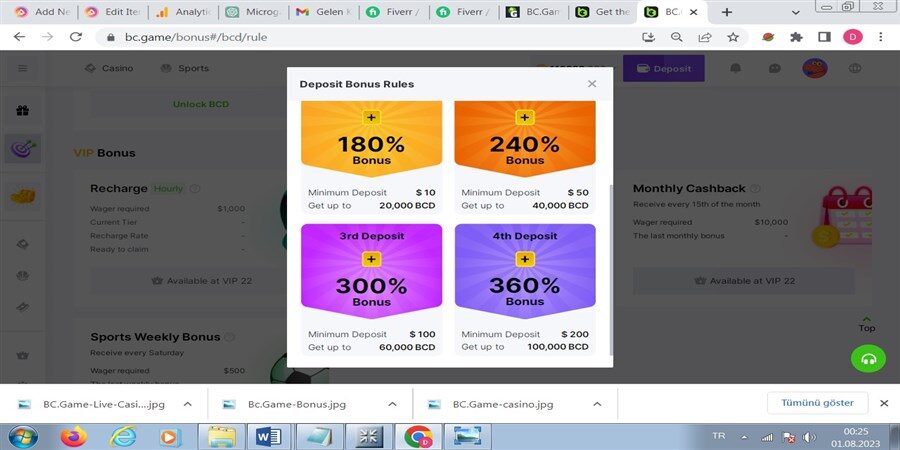Open the notifications bell
900x450 pixels.
point(735,68)
